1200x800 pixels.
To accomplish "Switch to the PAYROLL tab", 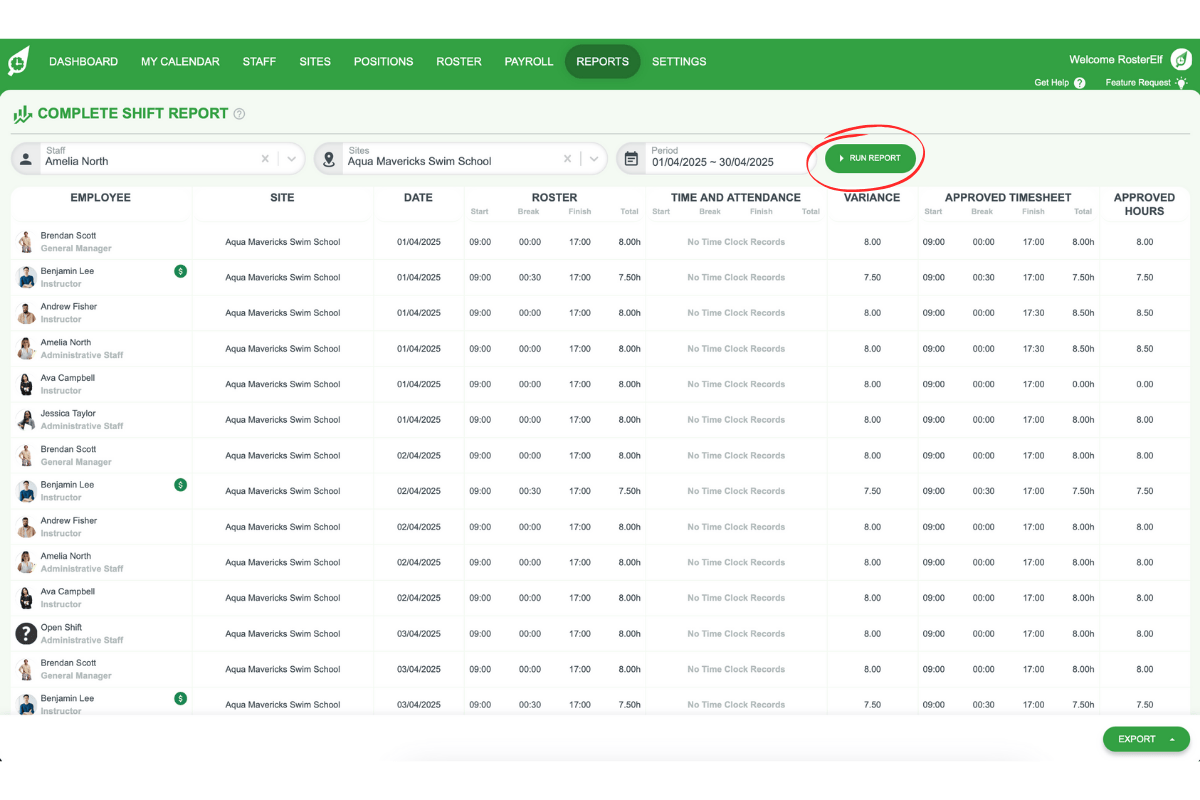I will coord(529,61).
